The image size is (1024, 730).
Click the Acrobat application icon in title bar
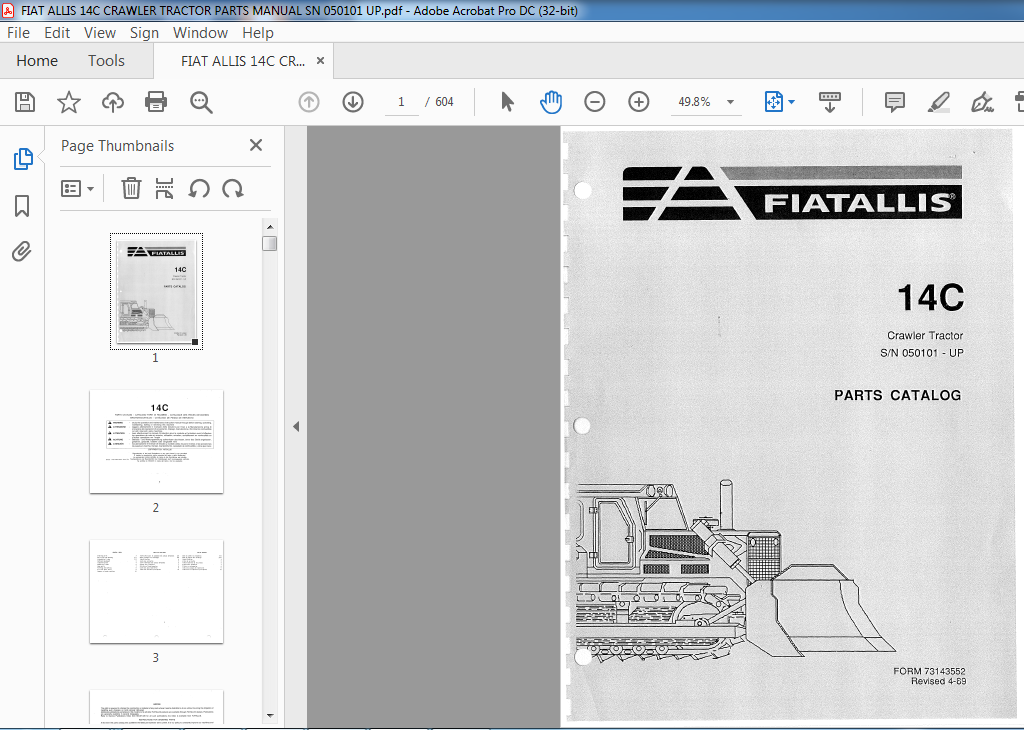point(8,10)
